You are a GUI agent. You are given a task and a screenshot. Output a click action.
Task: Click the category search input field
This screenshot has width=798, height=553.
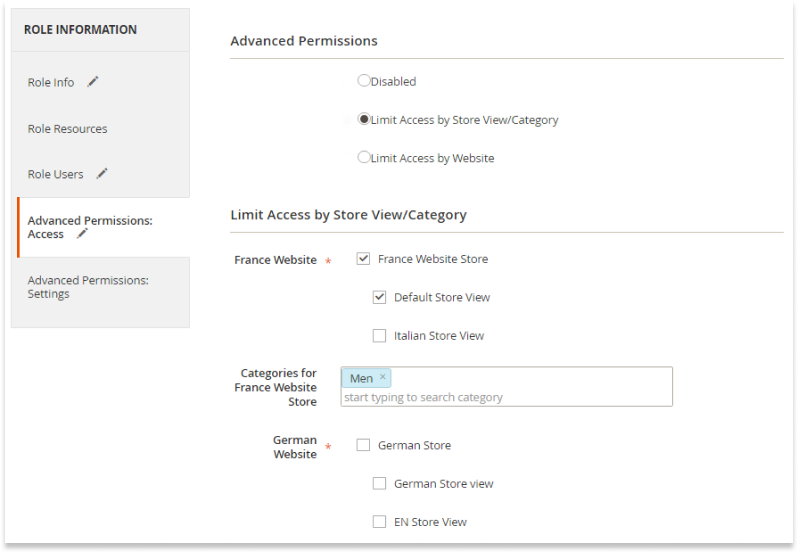point(506,397)
